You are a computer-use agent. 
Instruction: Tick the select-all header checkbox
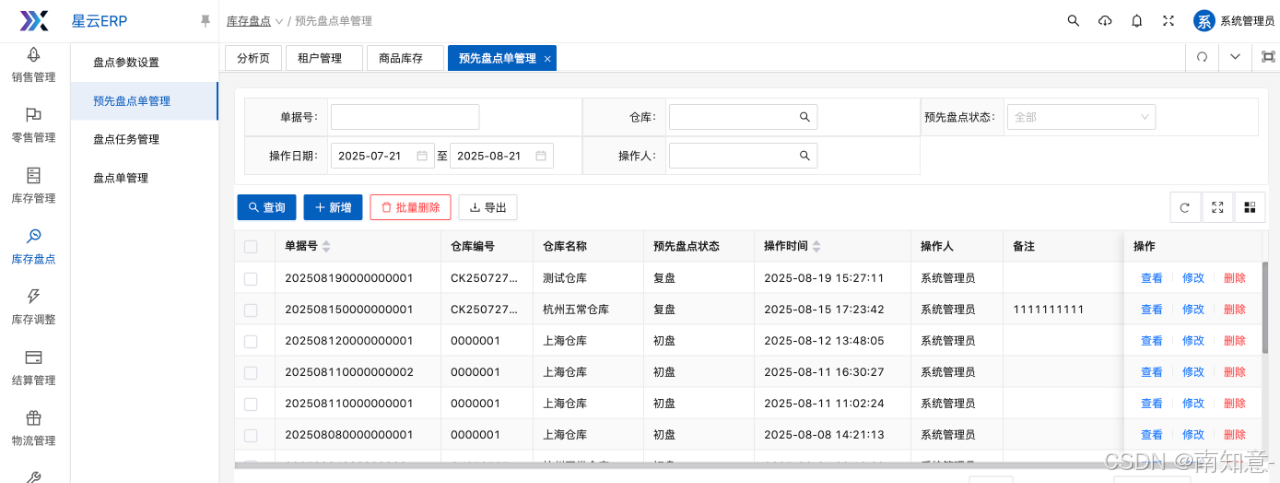[x=251, y=246]
